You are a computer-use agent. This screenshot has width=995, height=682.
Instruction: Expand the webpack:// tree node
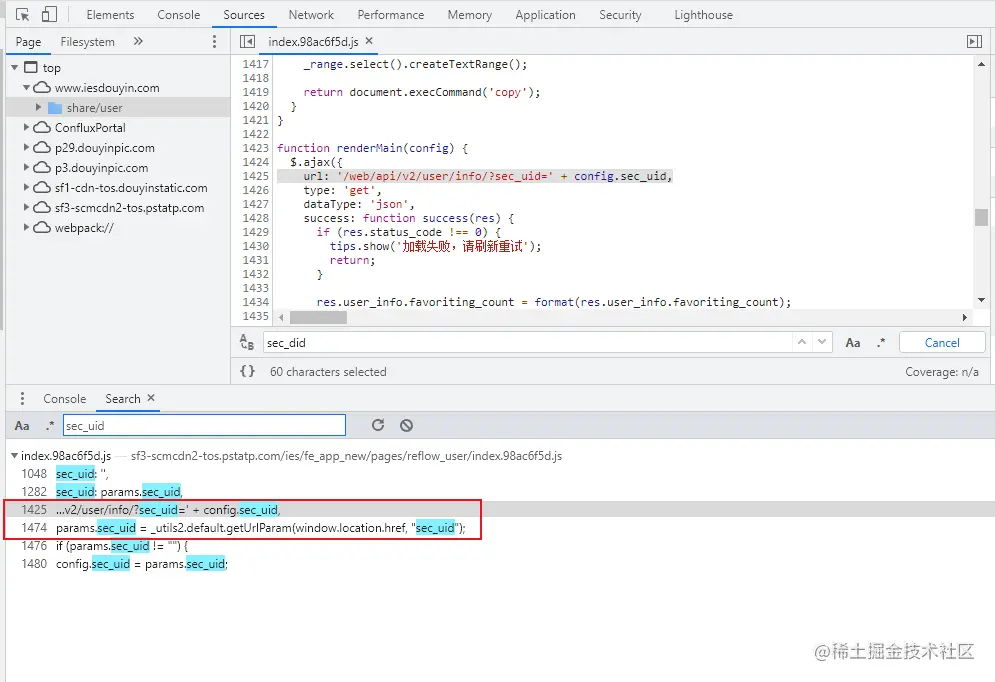pos(26,227)
